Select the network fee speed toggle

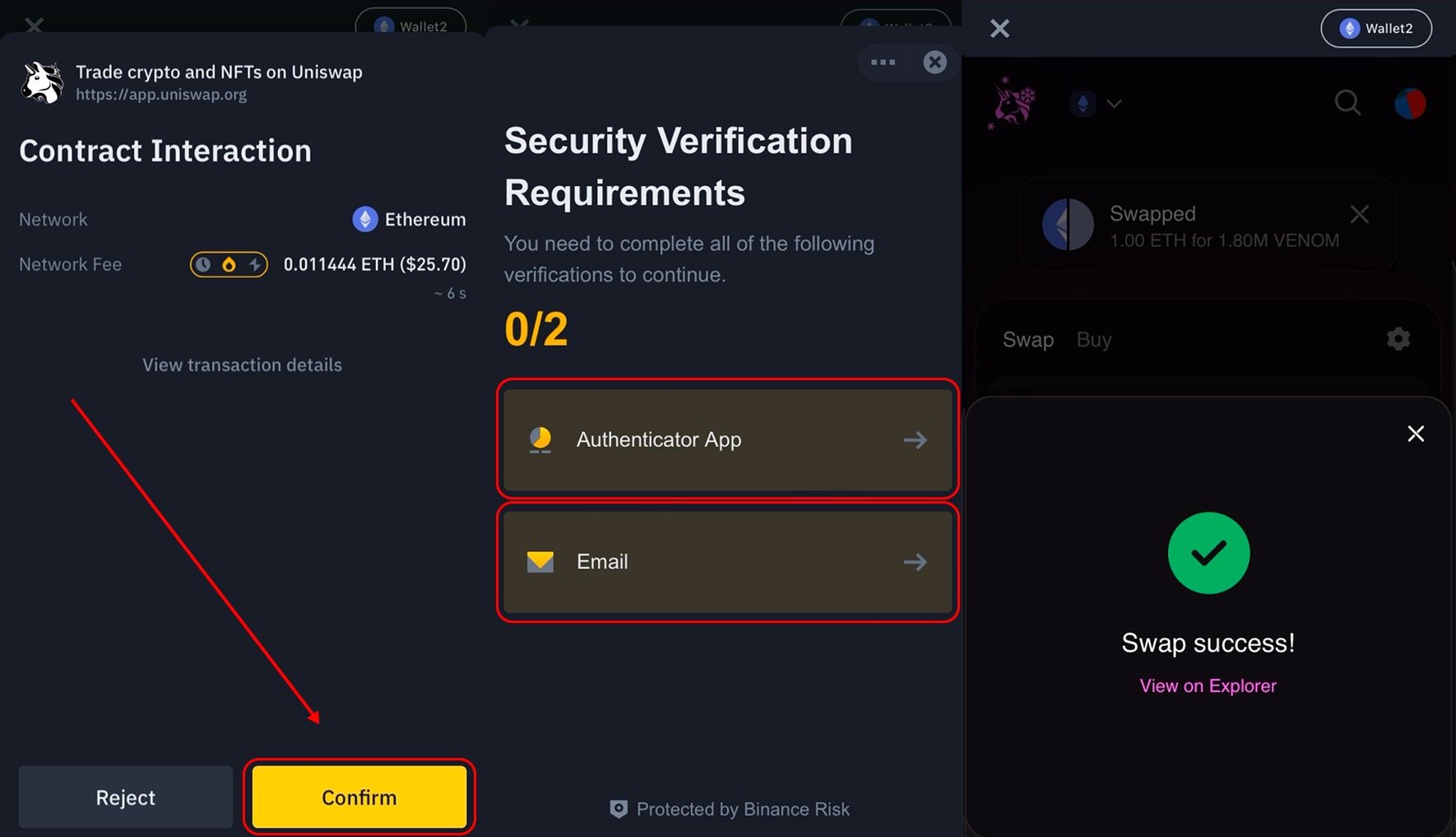[229, 264]
